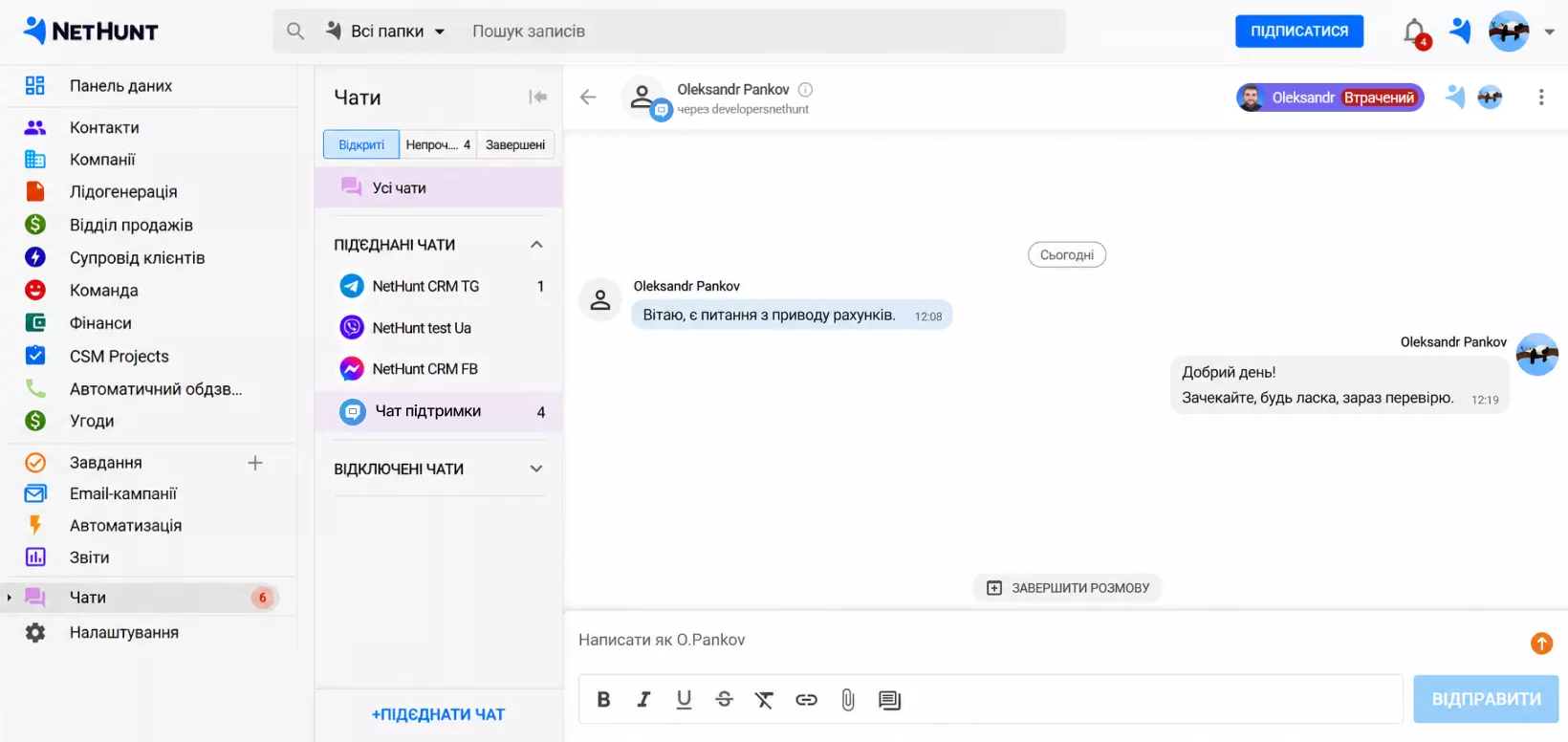Clear text formatting
1568x742 pixels.
pyautogui.click(x=764, y=700)
